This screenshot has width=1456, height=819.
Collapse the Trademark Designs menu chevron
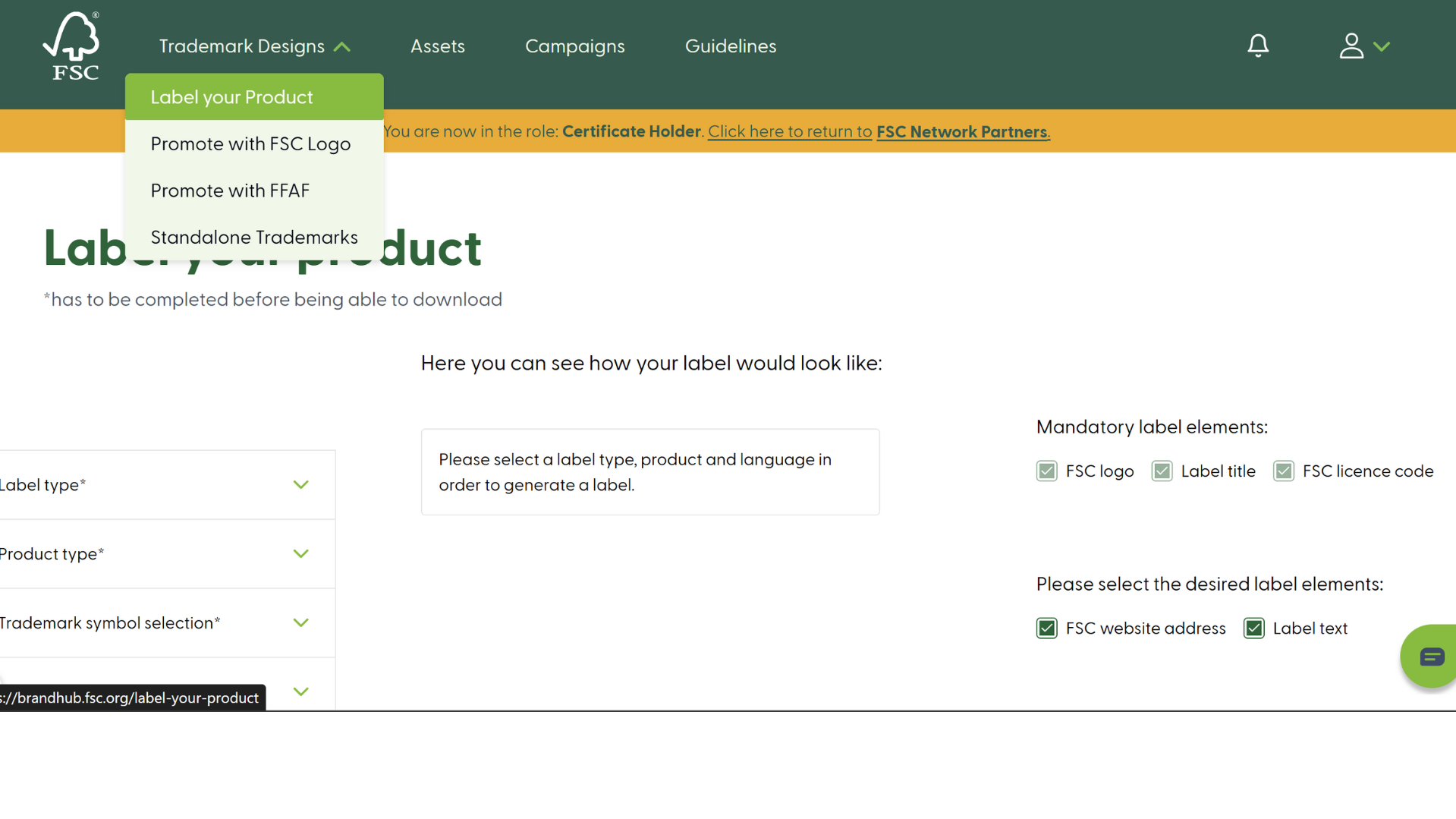point(342,47)
